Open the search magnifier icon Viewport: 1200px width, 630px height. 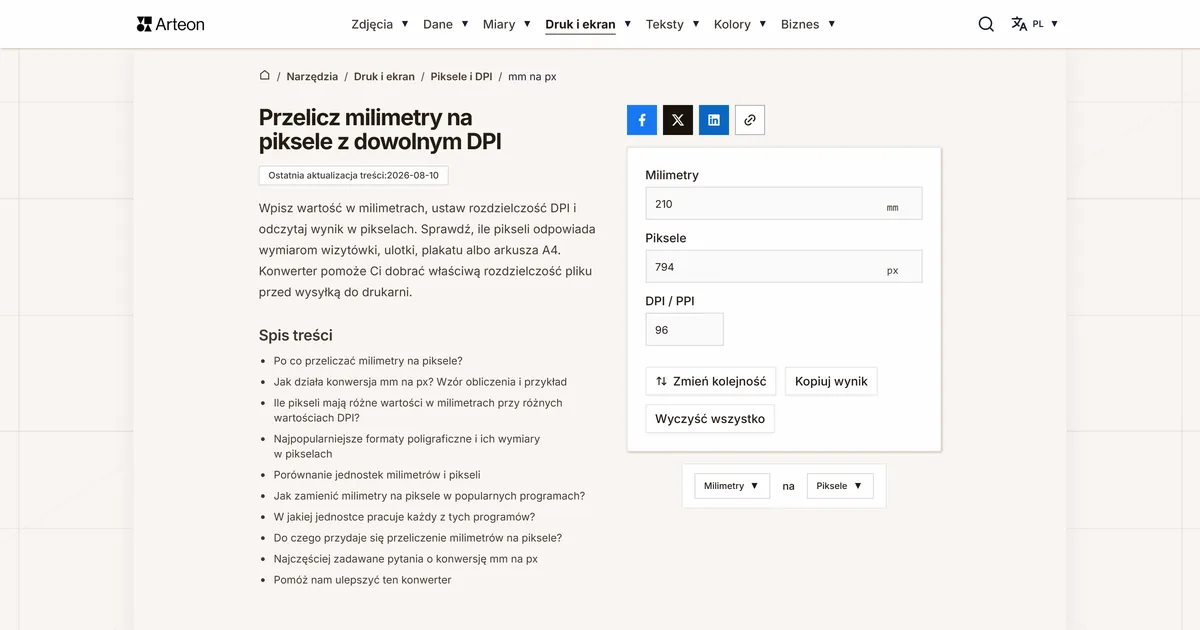(x=986, y=24)
